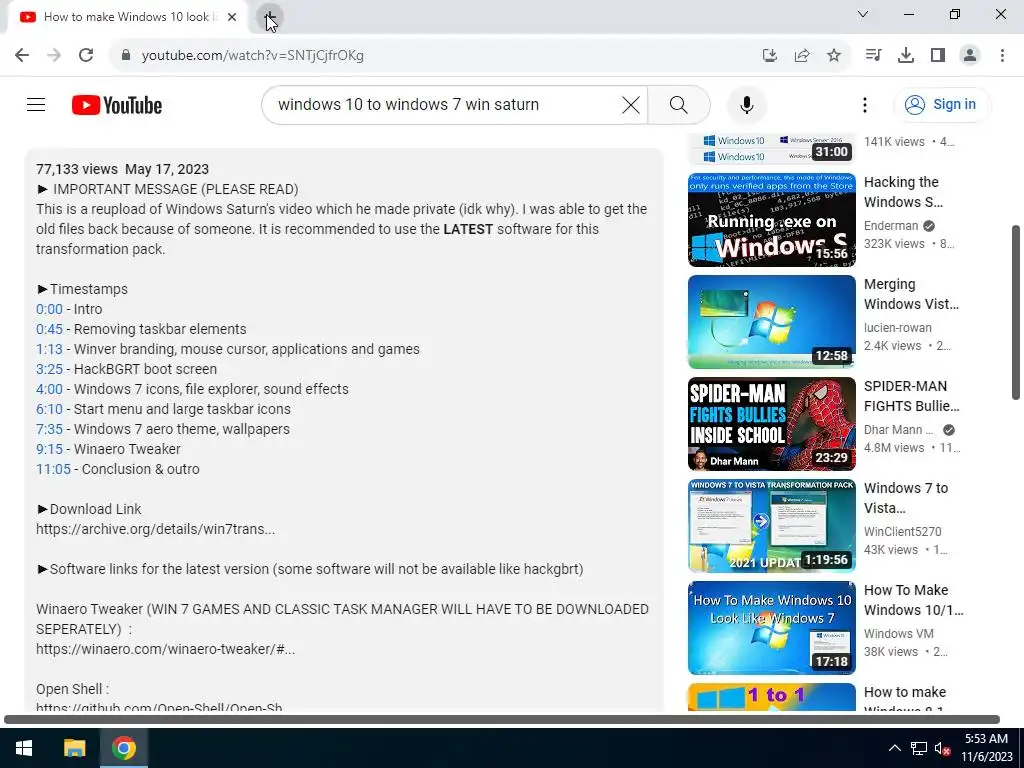Jump to 3:25 HackBGRT timestamp
Image resolution: width=1024 pixels, height=768 pixels.
click(50, 369)
